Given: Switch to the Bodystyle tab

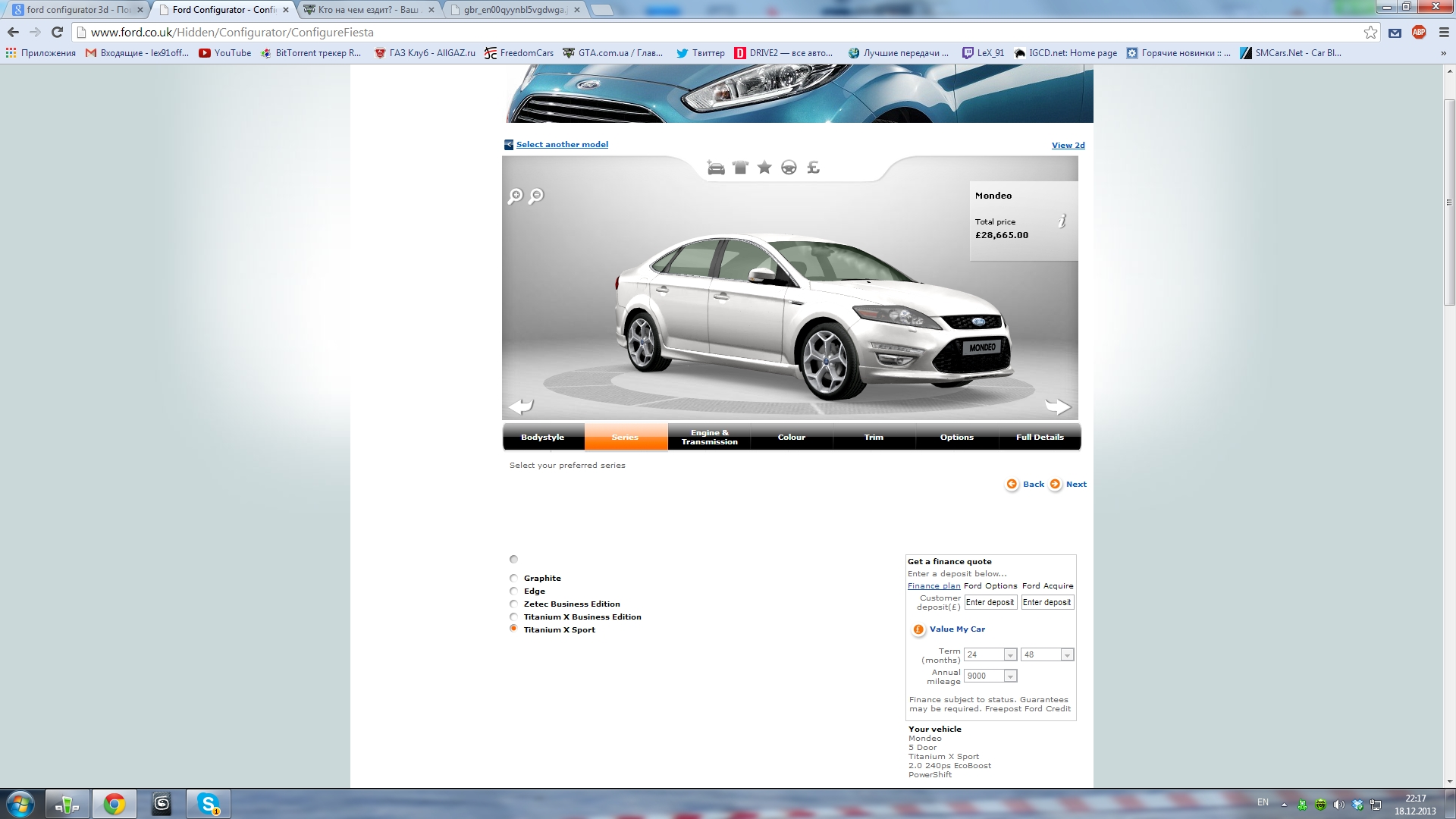Looking at the screenshot, I should (543, 438).
